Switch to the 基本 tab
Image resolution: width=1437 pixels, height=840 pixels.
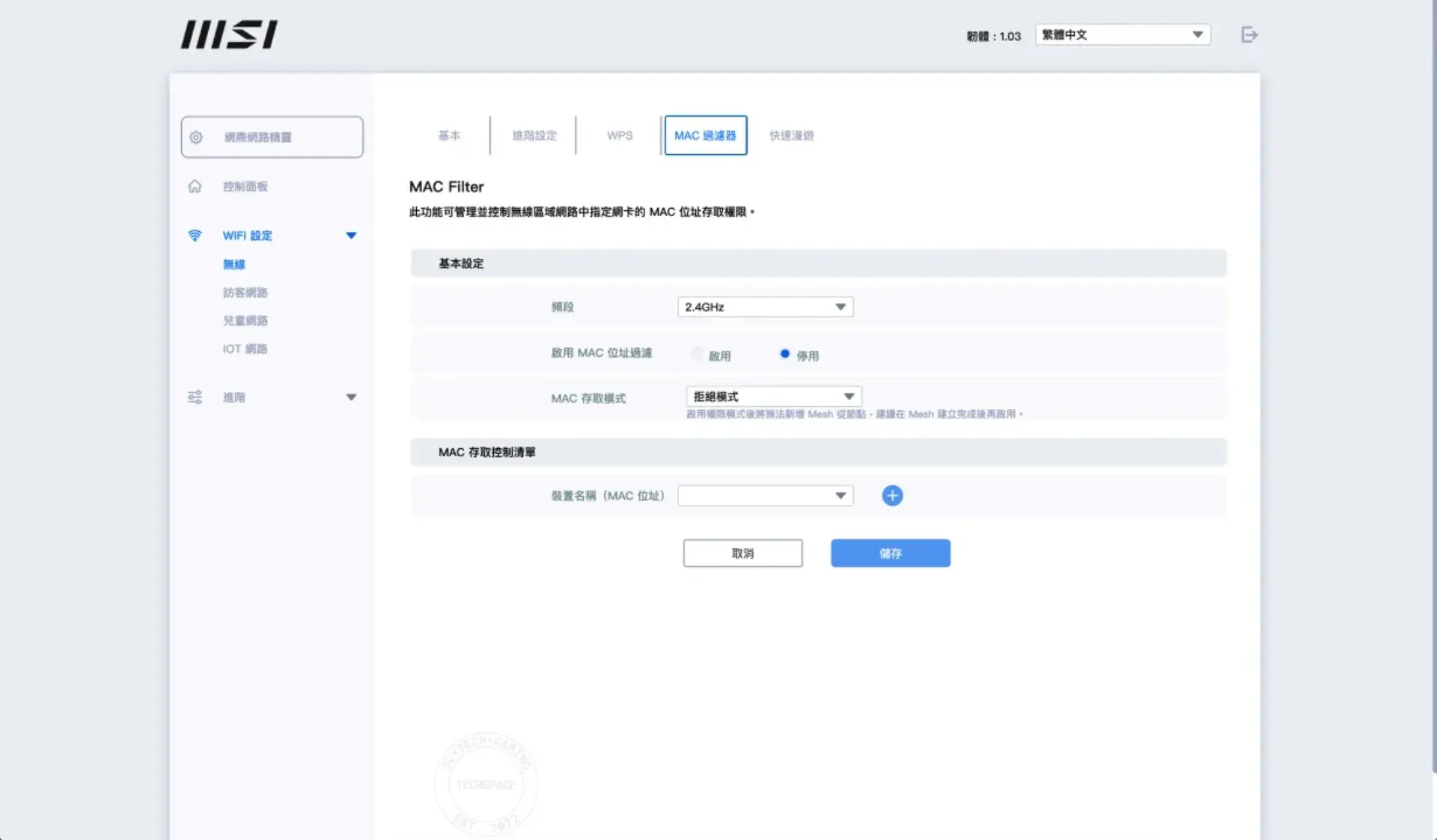point(449,135)
